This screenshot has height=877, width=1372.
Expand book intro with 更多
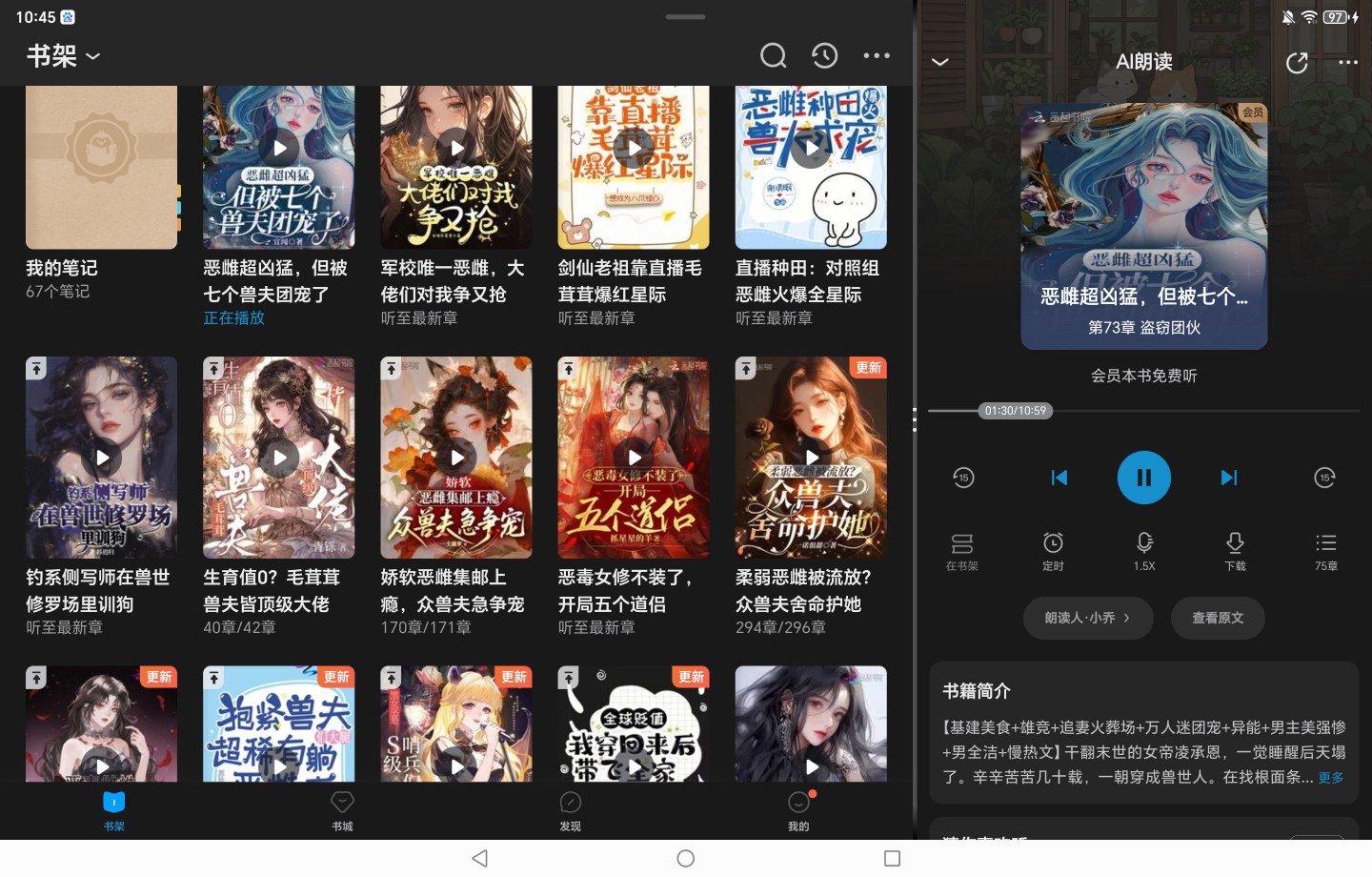tap(1331, 778)
